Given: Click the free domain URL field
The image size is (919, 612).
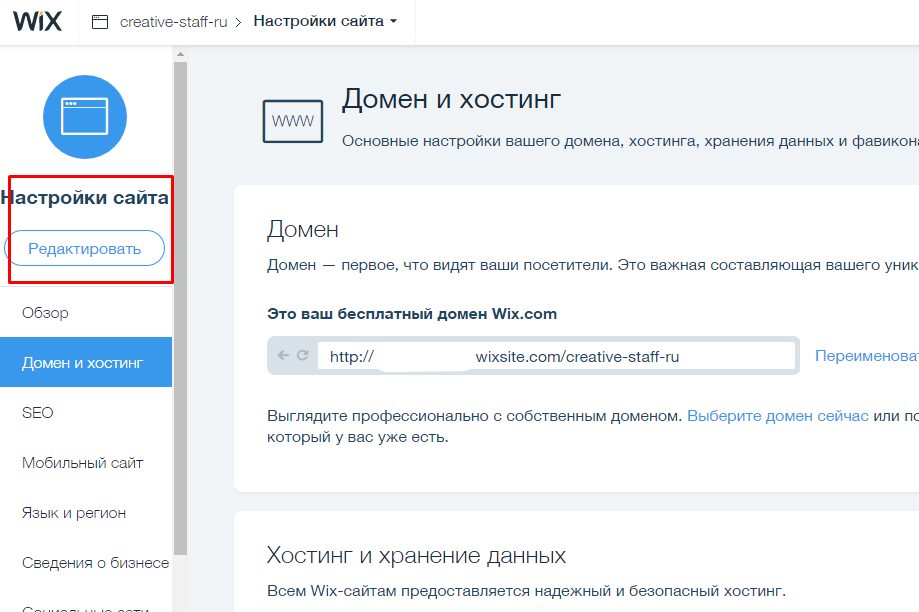Looking at the screenshot, I should (556, 356).
